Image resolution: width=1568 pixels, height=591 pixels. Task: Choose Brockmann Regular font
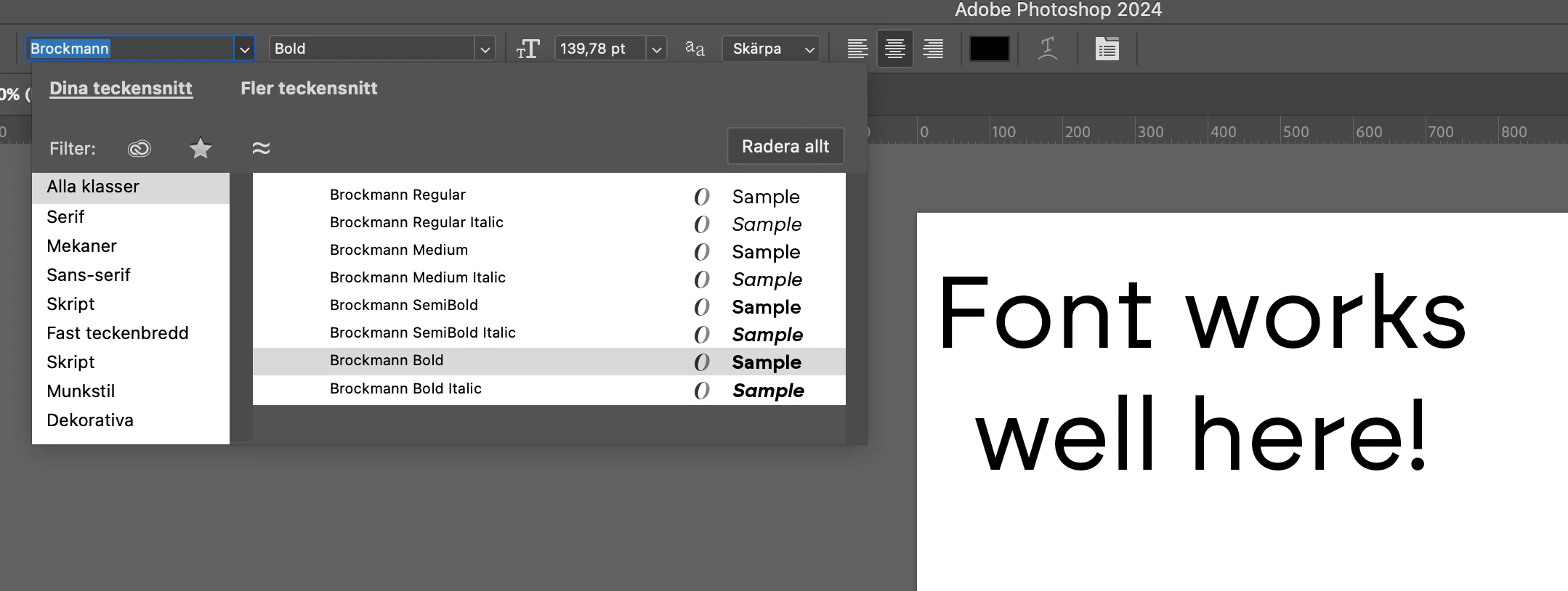549,195
